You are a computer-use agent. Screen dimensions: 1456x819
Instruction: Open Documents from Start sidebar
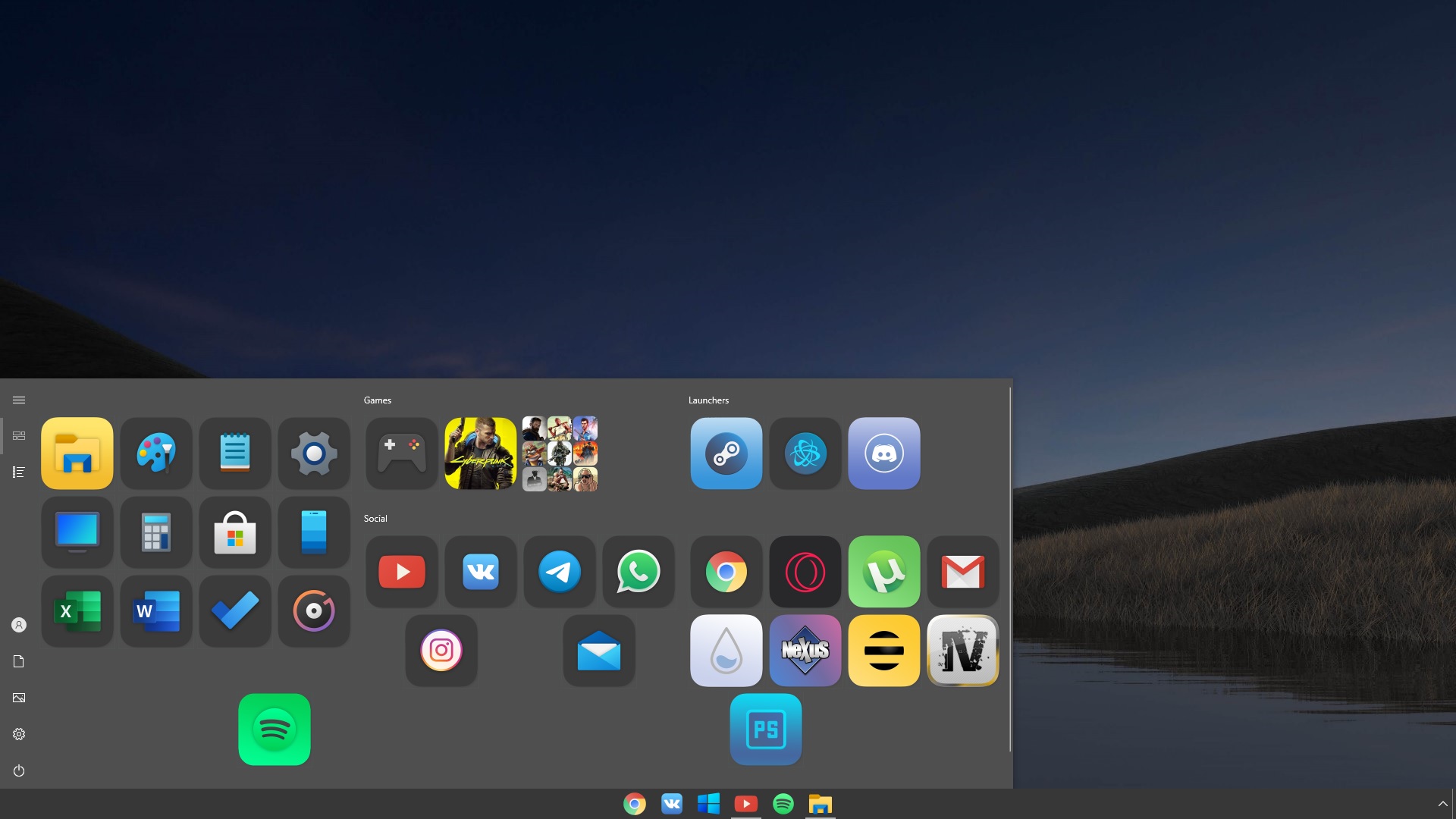[x=19, y=661]
